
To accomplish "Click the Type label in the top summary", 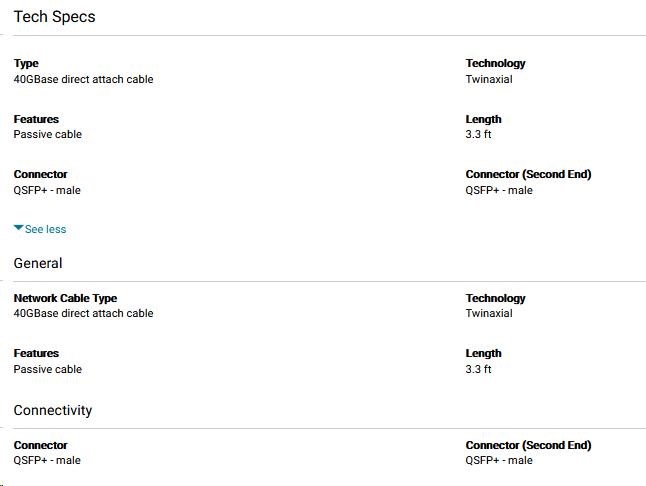I will pyautogui.click(x=26, y=63).
